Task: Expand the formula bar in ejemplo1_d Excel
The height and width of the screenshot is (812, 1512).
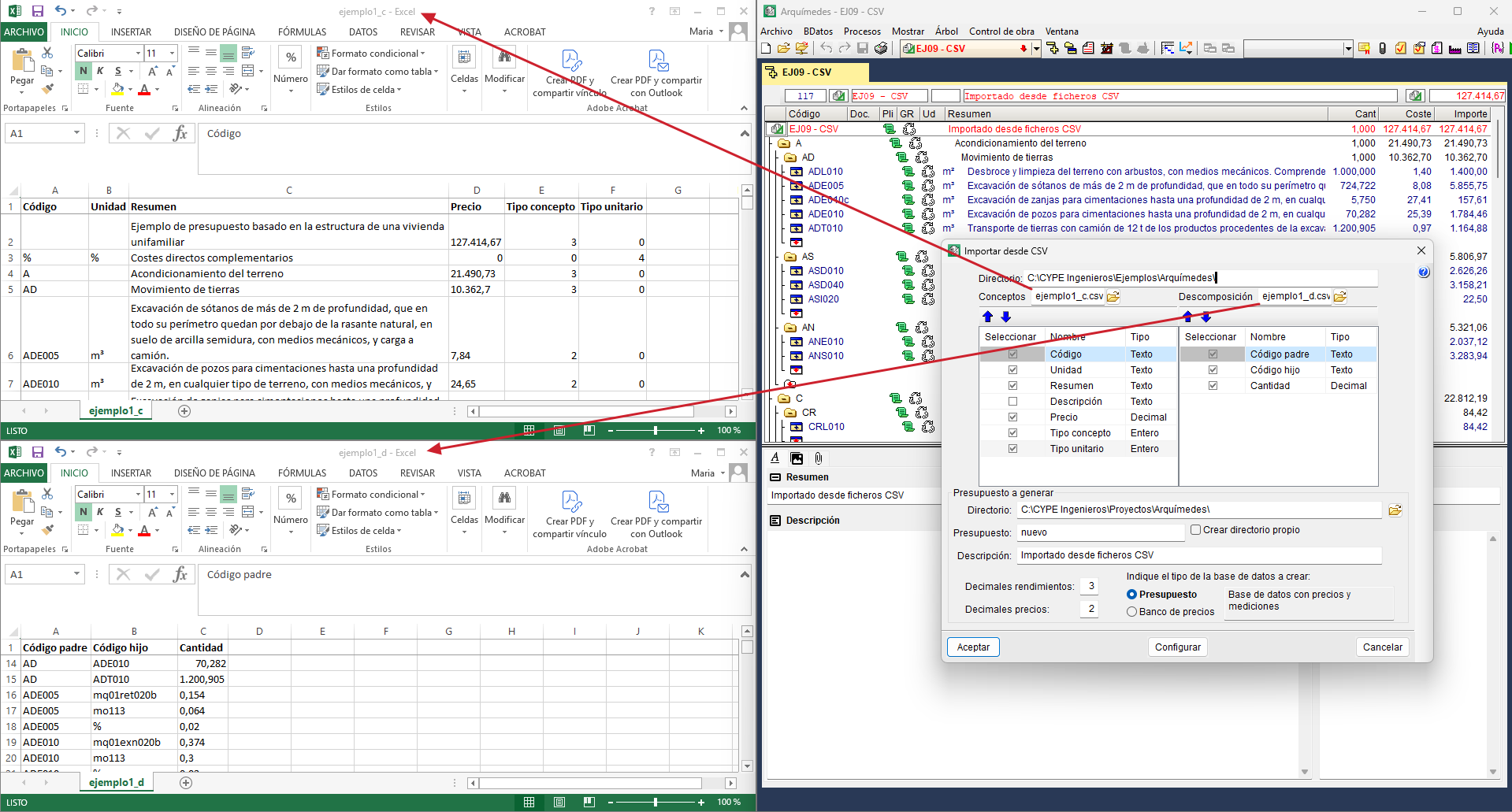Action: click(745, 574)
